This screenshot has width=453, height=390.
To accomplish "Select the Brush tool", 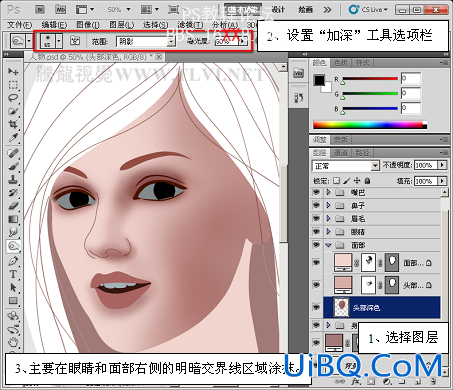I will (x=13, y=166).
